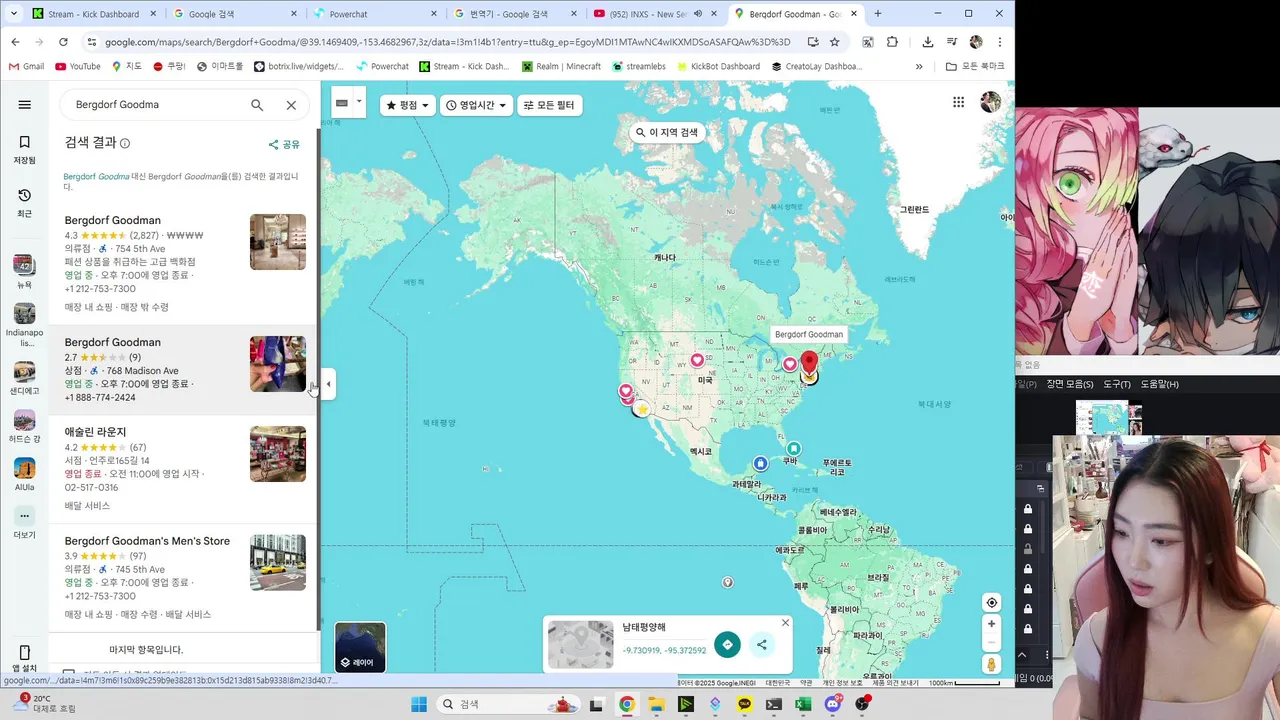View photo thumbnail of 754 5th Ave store
Screen dimensions: 1280x720
pos(278,242)
